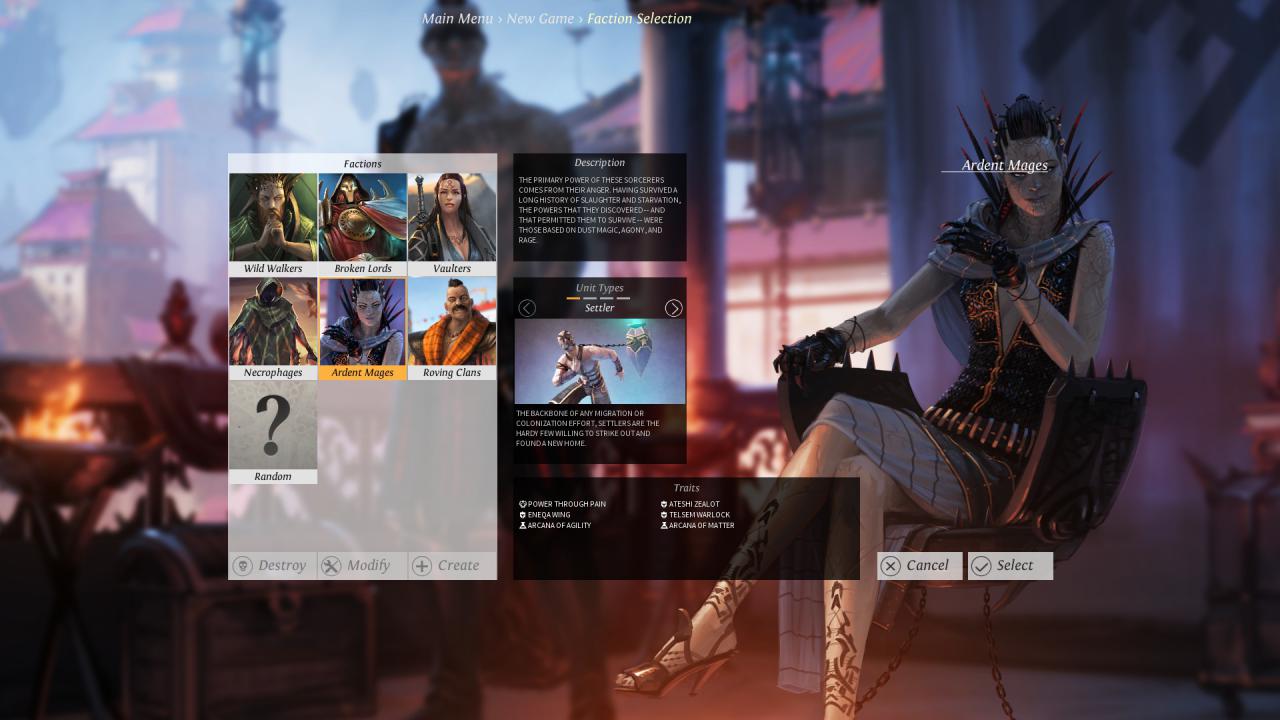Click the Modify faction button
Screen dimensions: 1280x720
tap(361, 566)
